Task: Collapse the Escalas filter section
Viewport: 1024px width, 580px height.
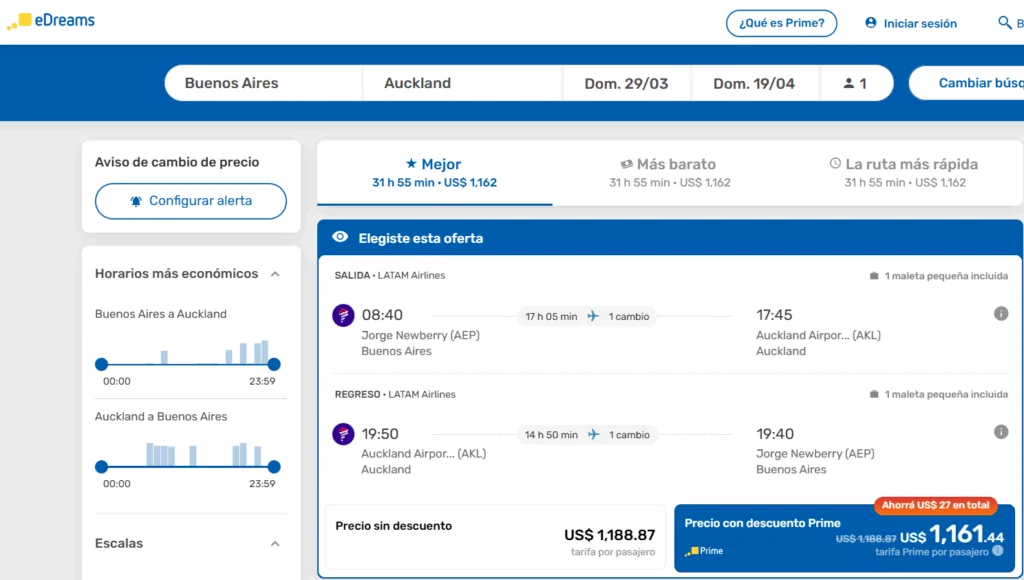Action: point(275,544)
